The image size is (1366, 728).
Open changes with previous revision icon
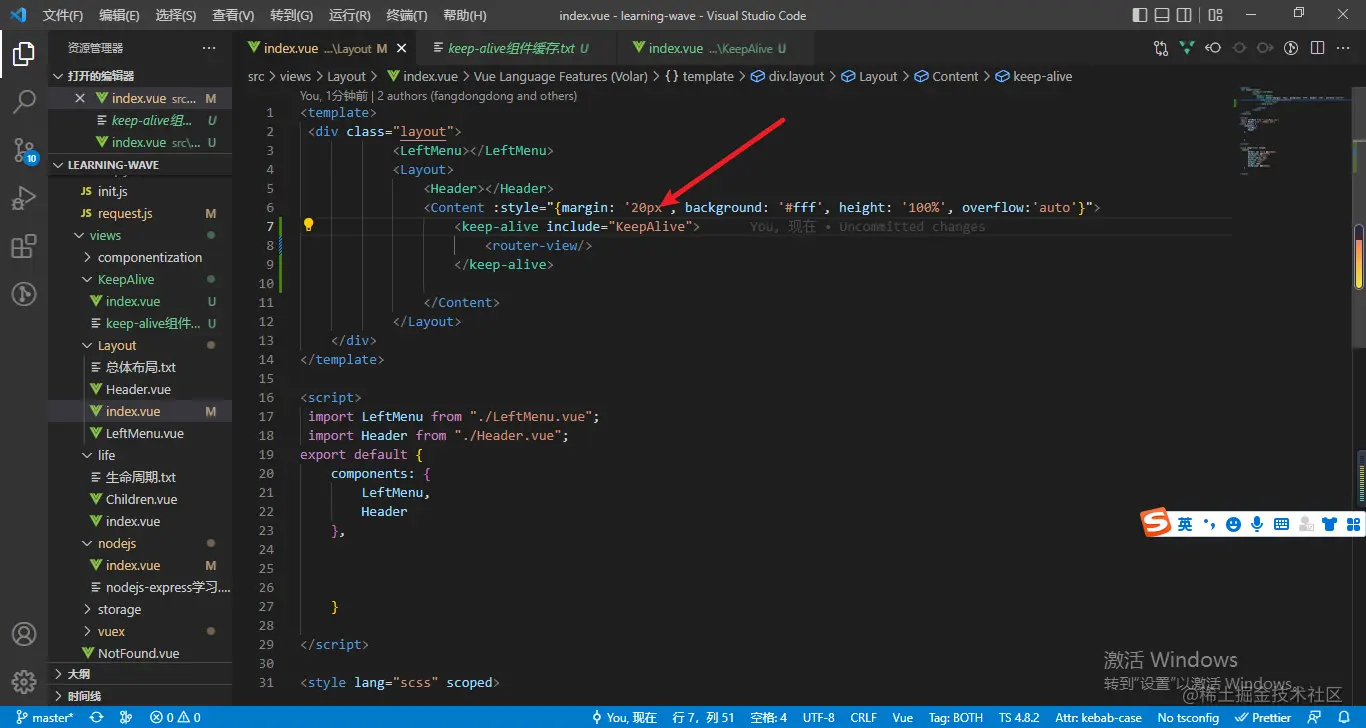[x=1213, y=48]
